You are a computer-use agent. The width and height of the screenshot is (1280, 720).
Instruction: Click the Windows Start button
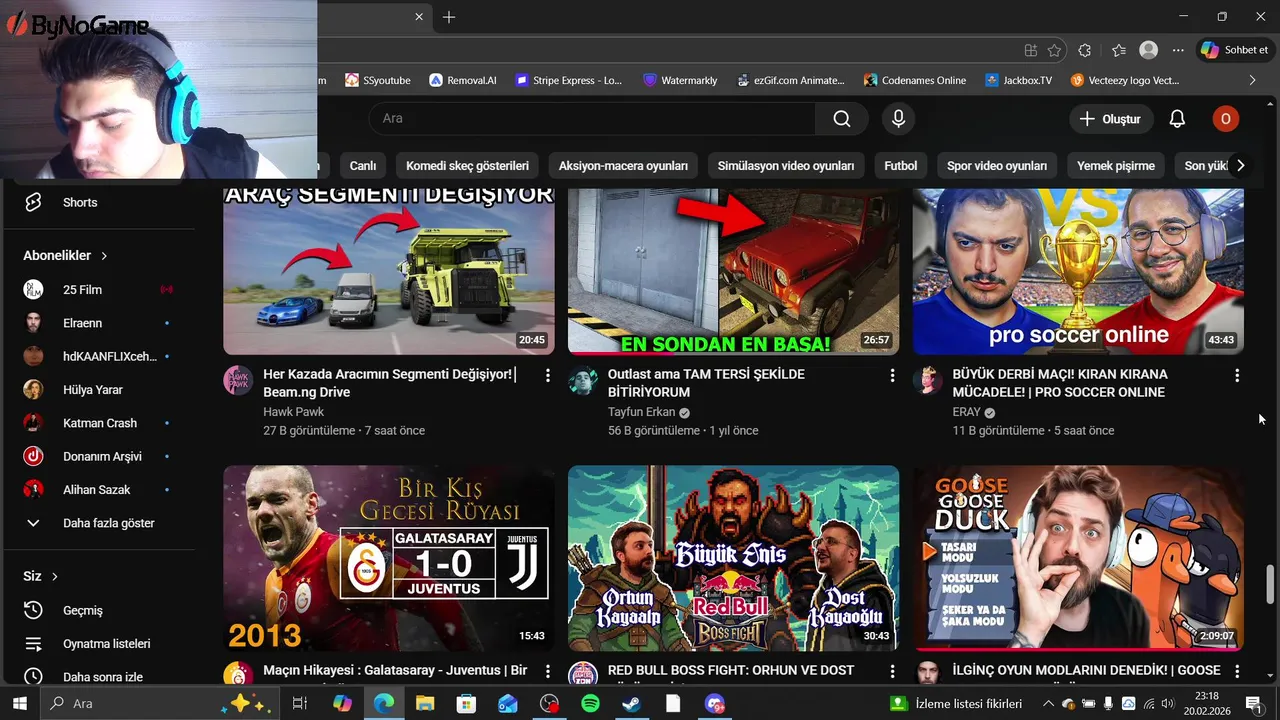[20, 704]
